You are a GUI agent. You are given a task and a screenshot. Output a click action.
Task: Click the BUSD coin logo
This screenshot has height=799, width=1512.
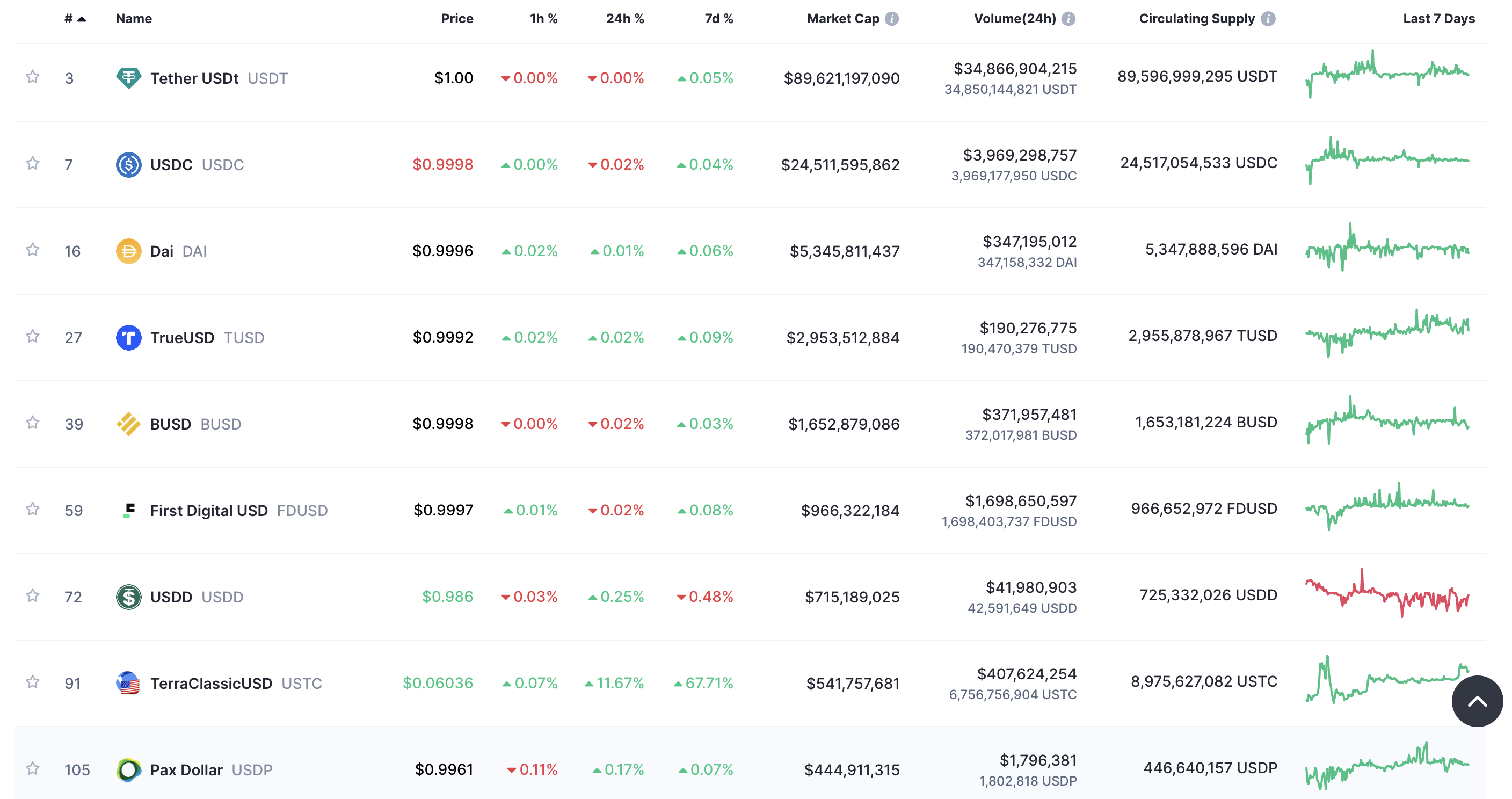tap(128, 424)
